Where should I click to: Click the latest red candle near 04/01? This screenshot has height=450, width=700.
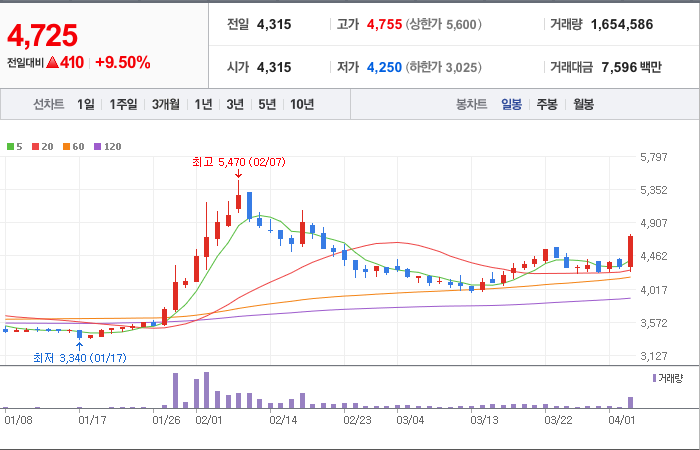(x=630, y=251)
